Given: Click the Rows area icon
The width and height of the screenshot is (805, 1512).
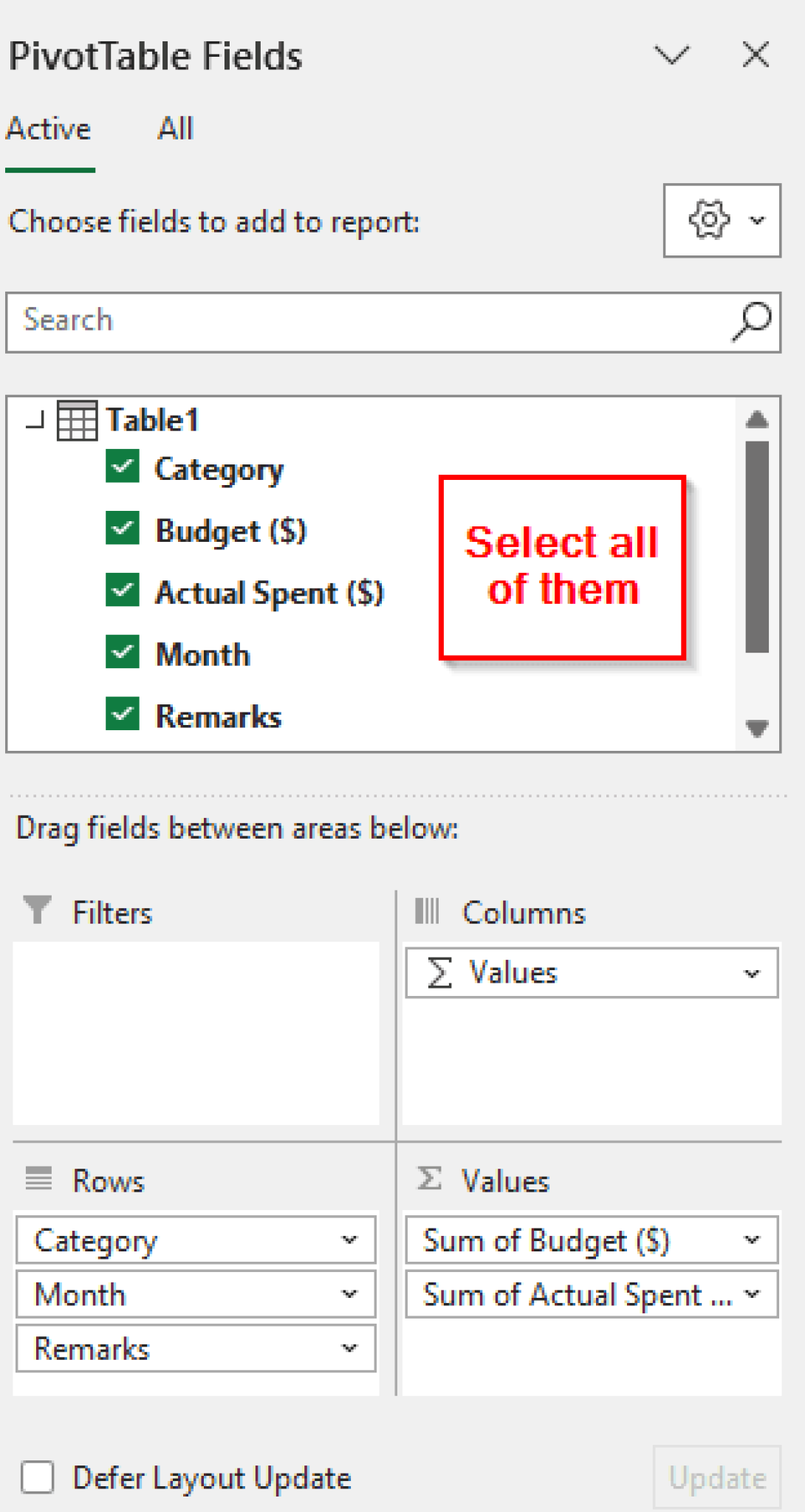Looking at the screenshot, I should click(x=38, y=1180).
